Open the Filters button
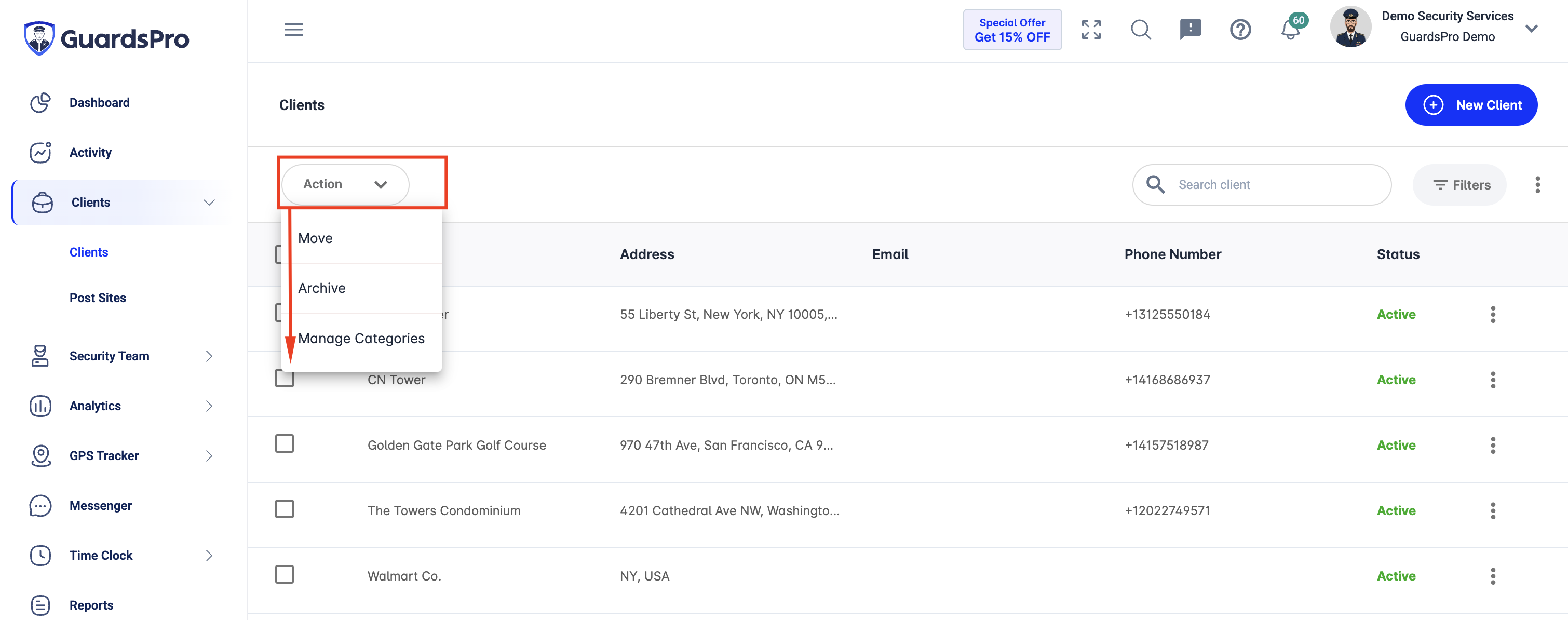The height and width of the screenshot is (620, 1568). coord(1459,184)
